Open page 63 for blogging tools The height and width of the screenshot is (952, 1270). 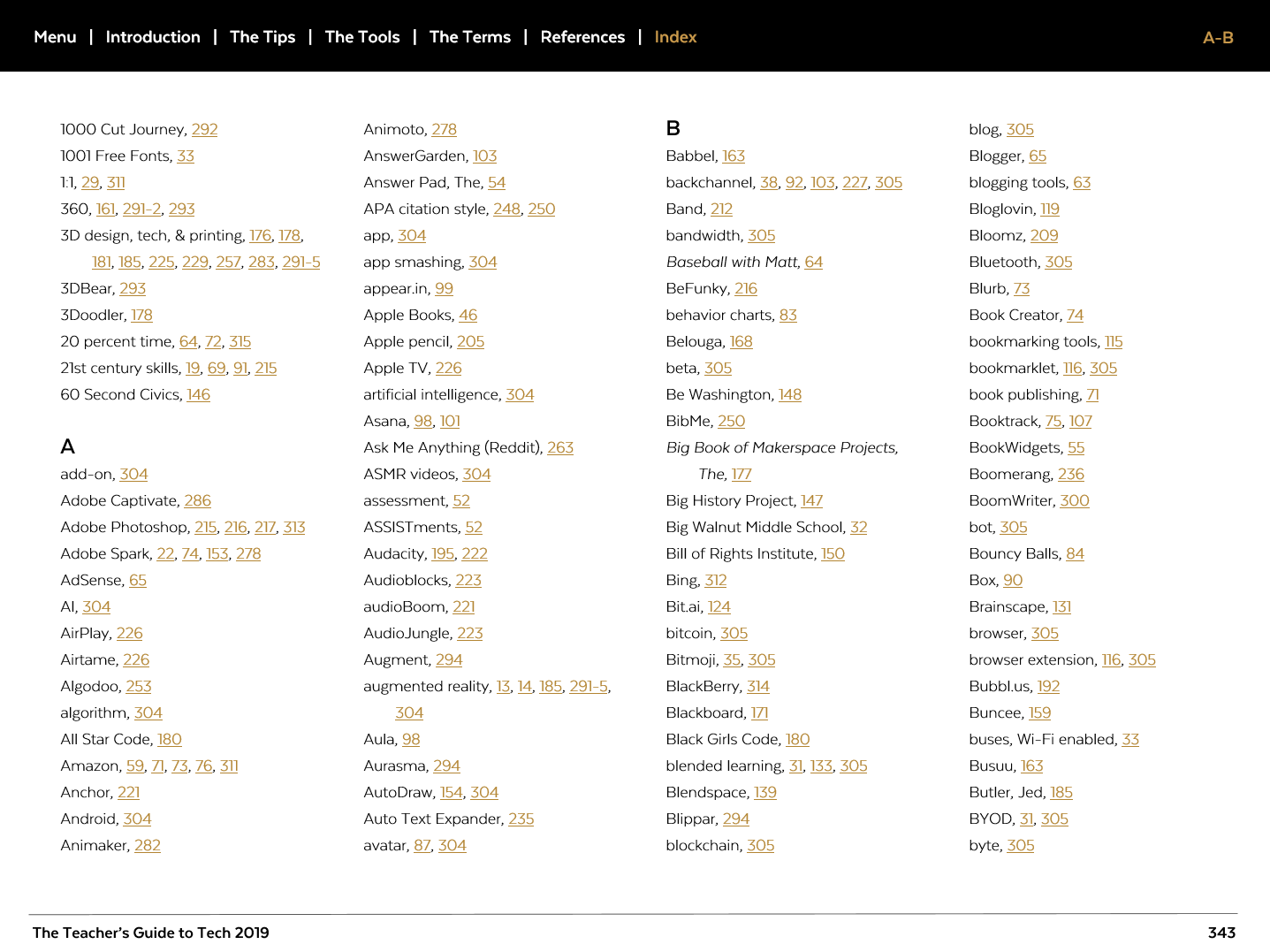[x=1082, y=182]
